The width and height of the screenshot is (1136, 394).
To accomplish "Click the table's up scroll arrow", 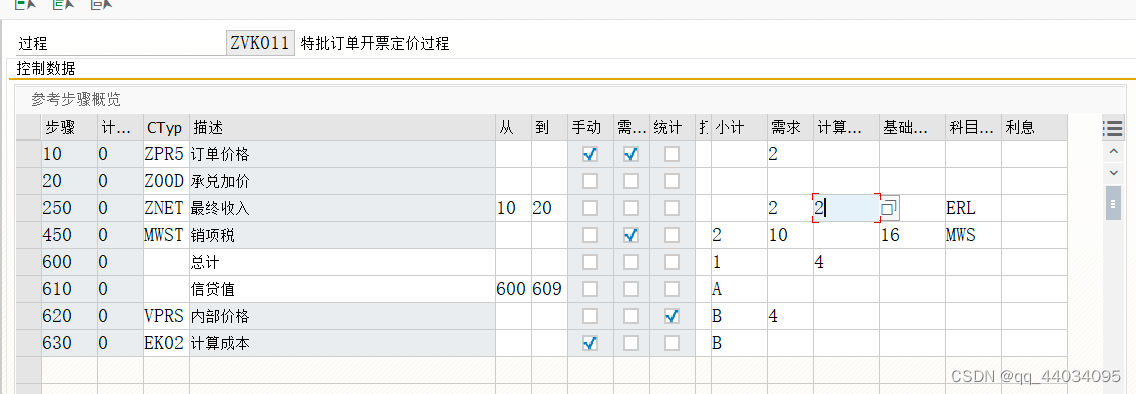I will coord(1114,153).
